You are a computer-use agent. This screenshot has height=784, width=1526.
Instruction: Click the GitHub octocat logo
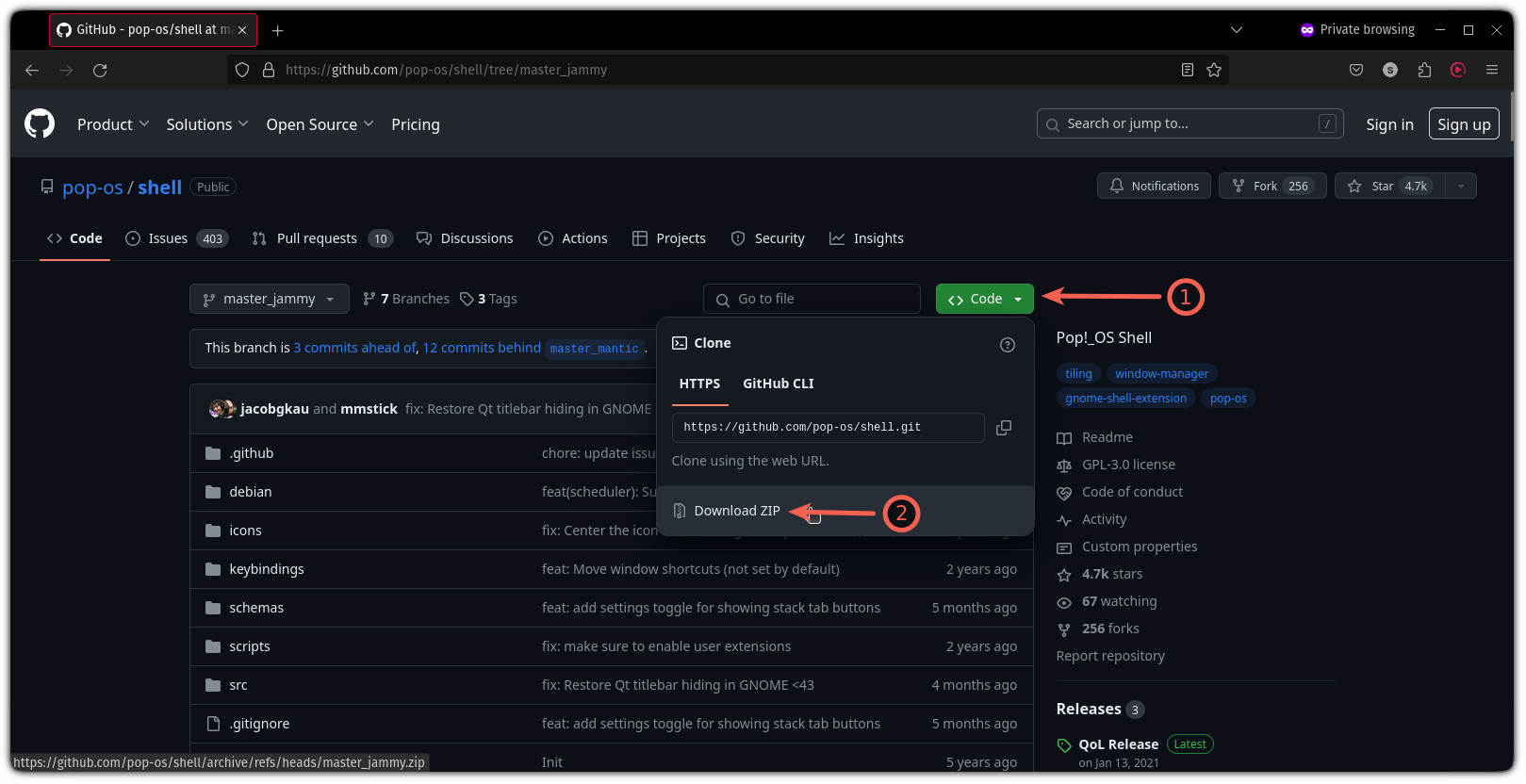[40, 123]
